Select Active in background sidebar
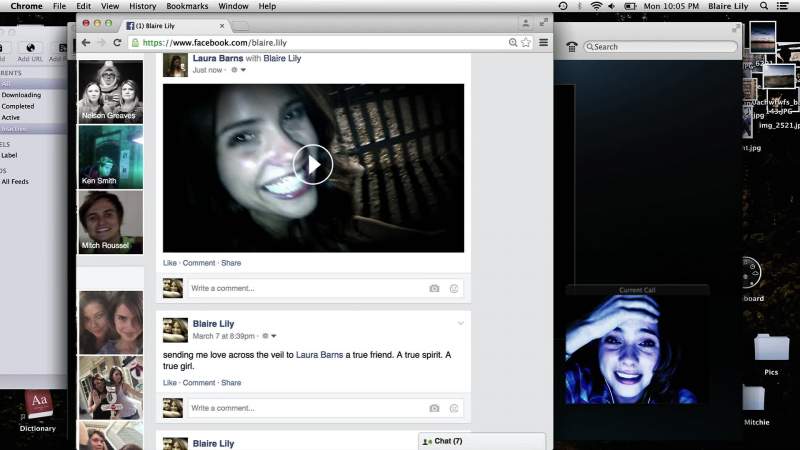The width and height of the screenshot is (800, 450). pos(10,117)
